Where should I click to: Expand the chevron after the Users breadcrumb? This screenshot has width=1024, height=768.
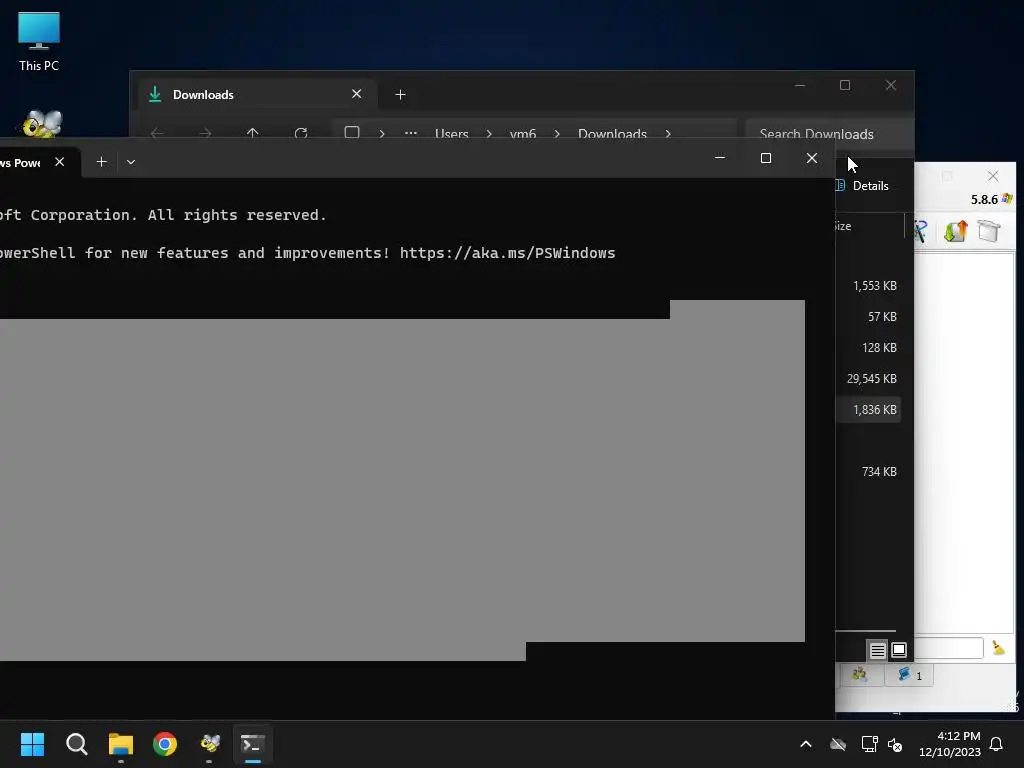[488, 134]
